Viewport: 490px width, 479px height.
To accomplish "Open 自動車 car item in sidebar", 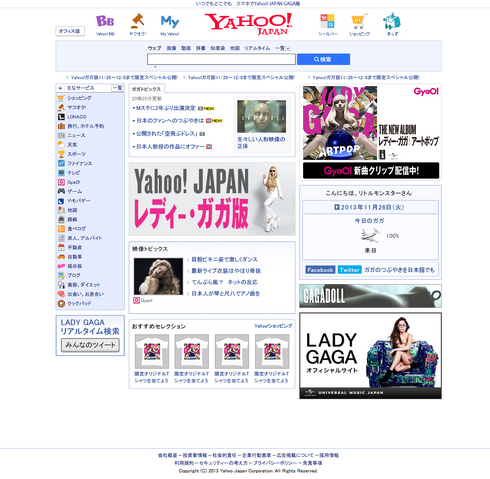I will pyautogui.click(x=74, y=257).
